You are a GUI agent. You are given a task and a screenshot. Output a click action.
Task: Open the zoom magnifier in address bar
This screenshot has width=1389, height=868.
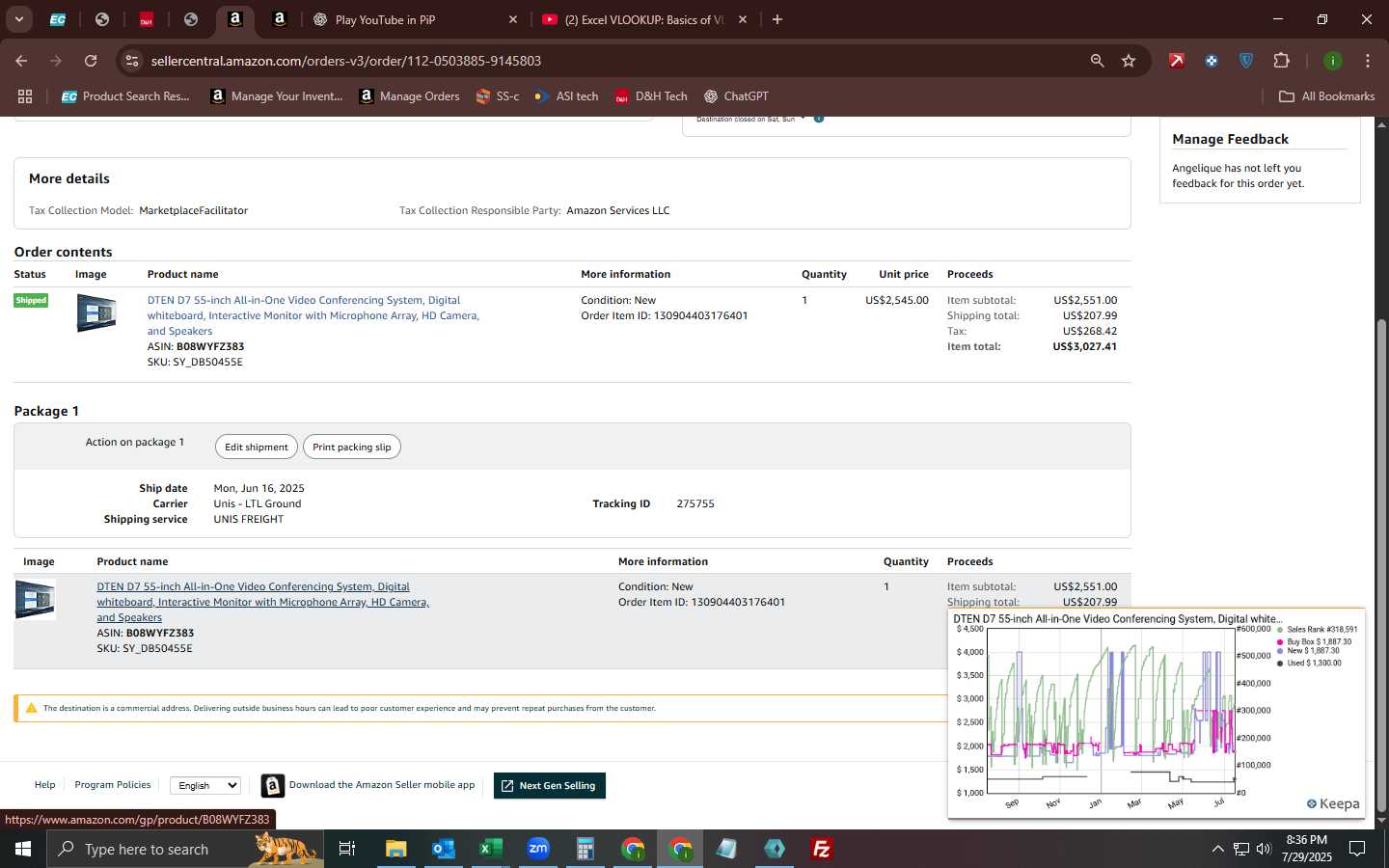click(x=1097, y=61)
